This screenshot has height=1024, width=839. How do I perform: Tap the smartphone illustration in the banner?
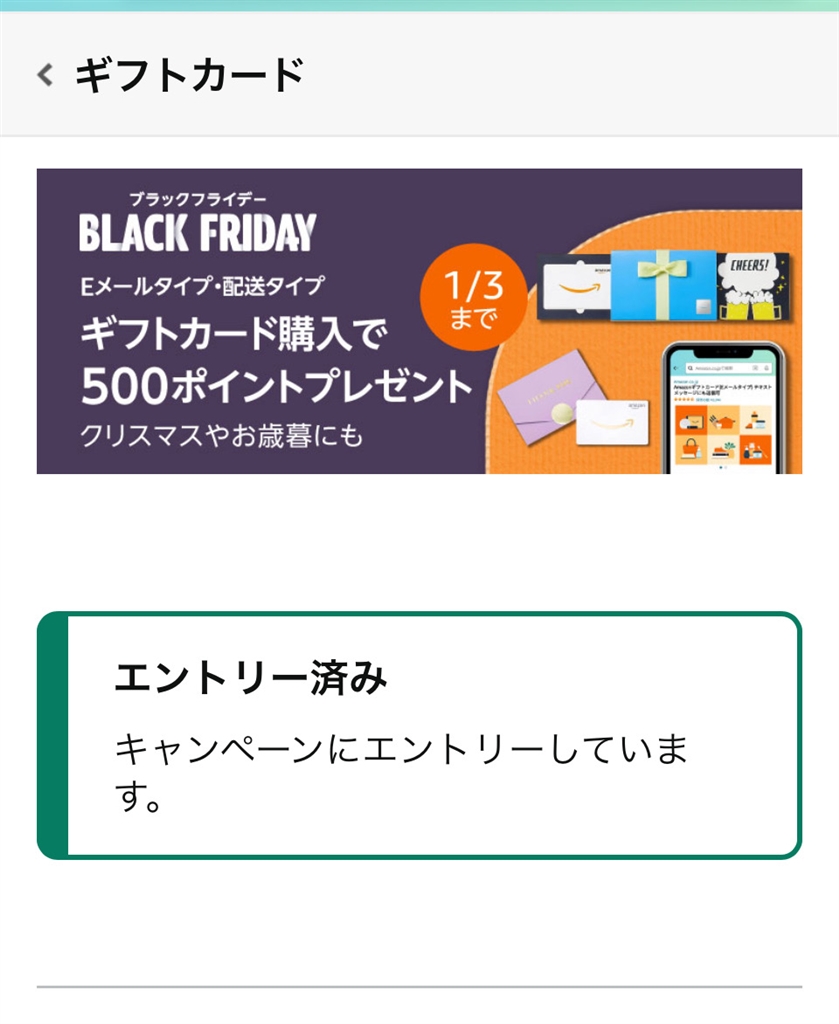click(720, 405)
